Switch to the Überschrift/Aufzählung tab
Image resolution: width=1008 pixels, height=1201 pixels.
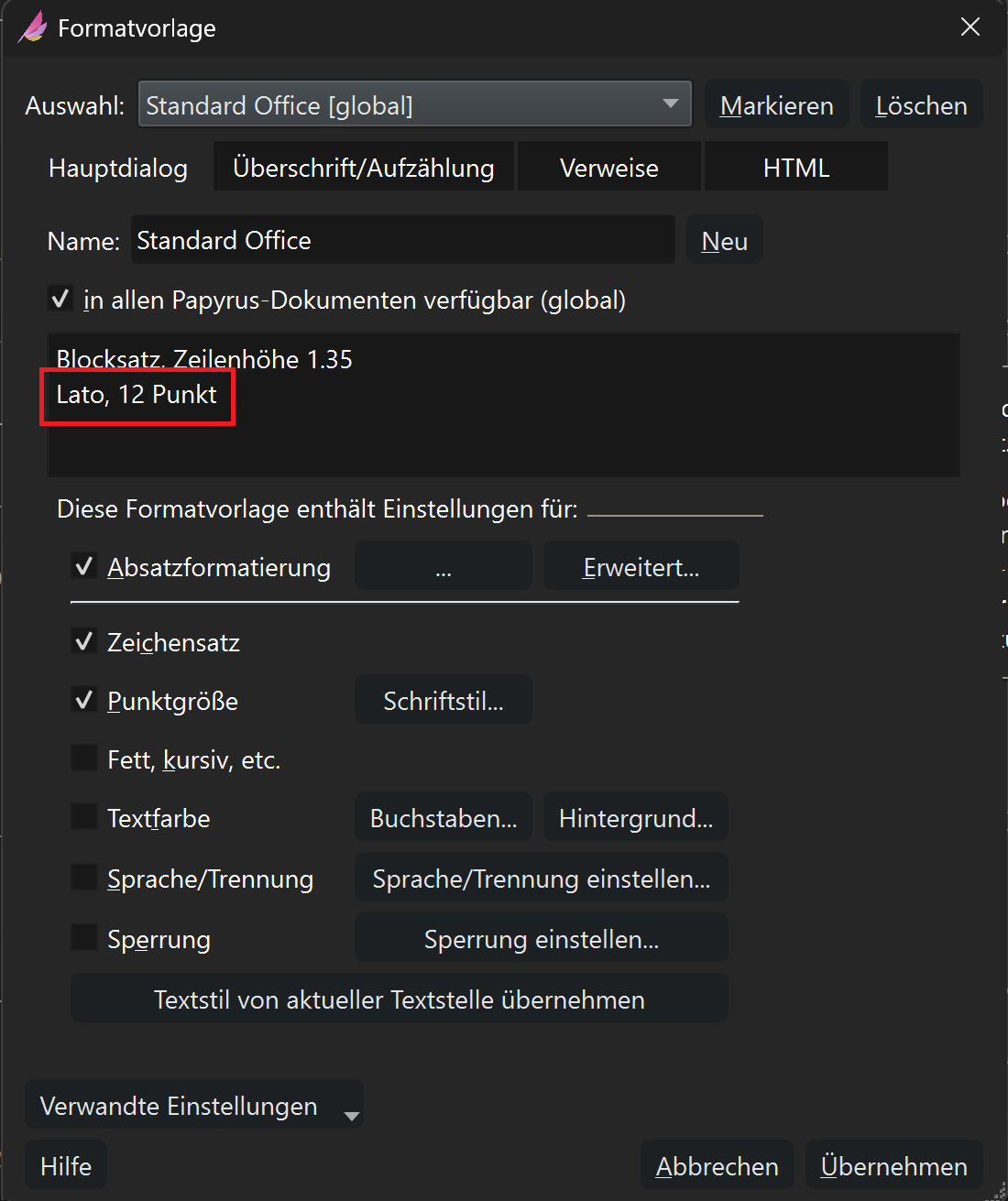(364, 168)
